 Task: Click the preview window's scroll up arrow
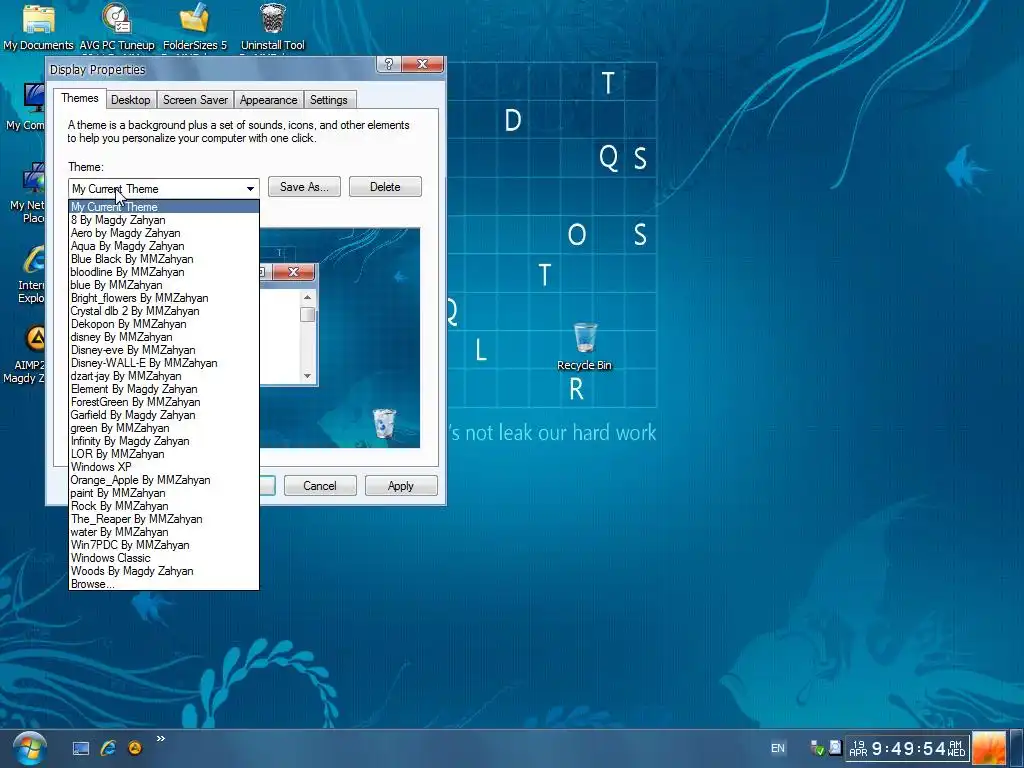(308, 298)
